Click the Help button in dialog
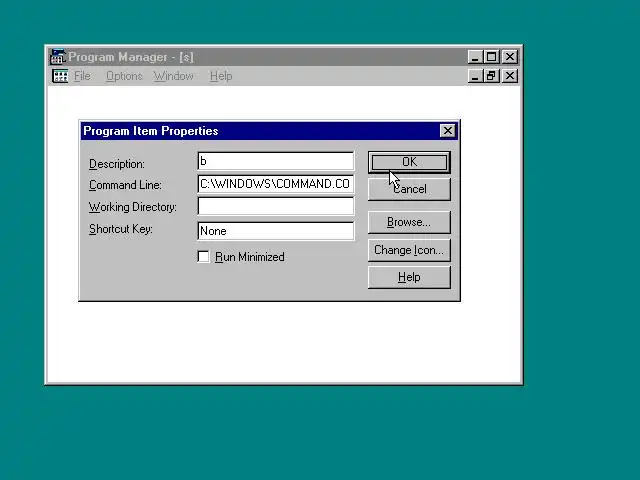The height and width of the screenshot is (480, 640). click(409, 277)
